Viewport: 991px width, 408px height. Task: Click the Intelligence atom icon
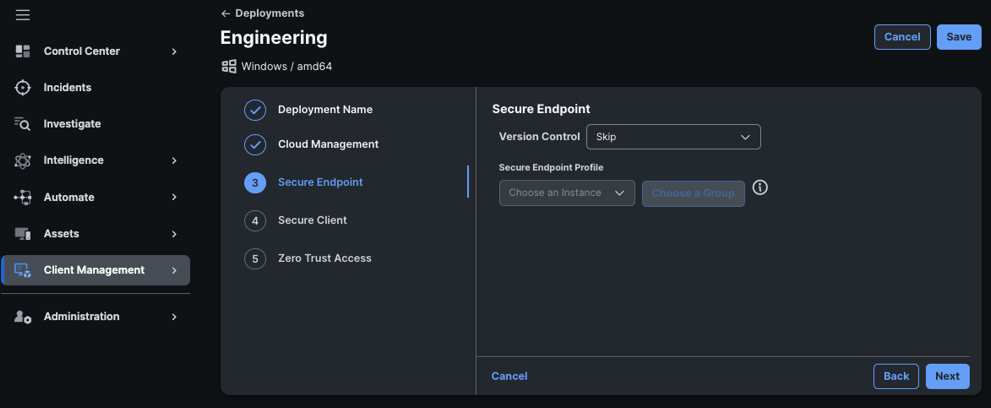[23, 160]
